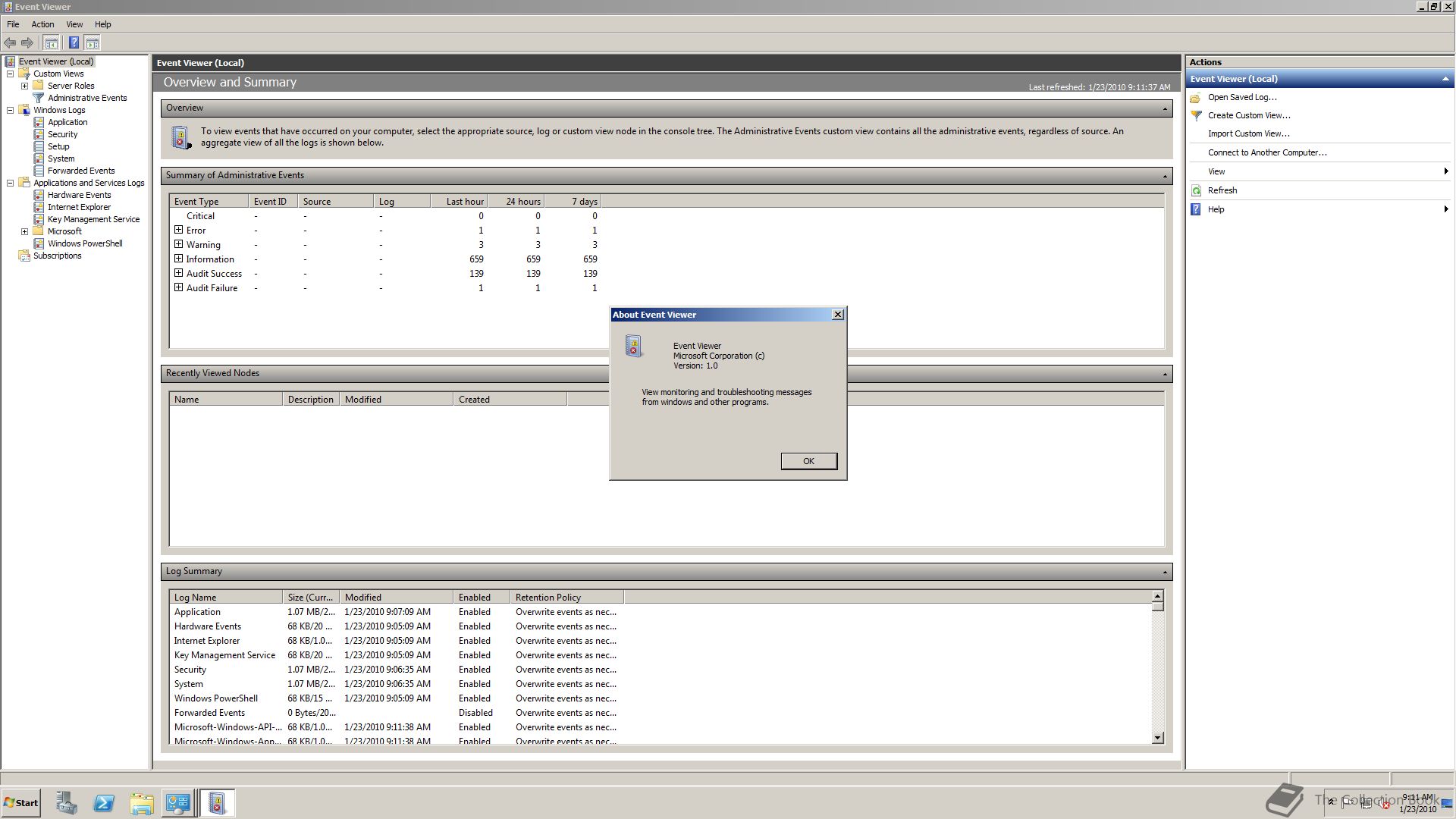The image size is (1456, 819).
Task: Collapse Event Viewer (Local) actions header
Action: click(x=1445, y=79)
